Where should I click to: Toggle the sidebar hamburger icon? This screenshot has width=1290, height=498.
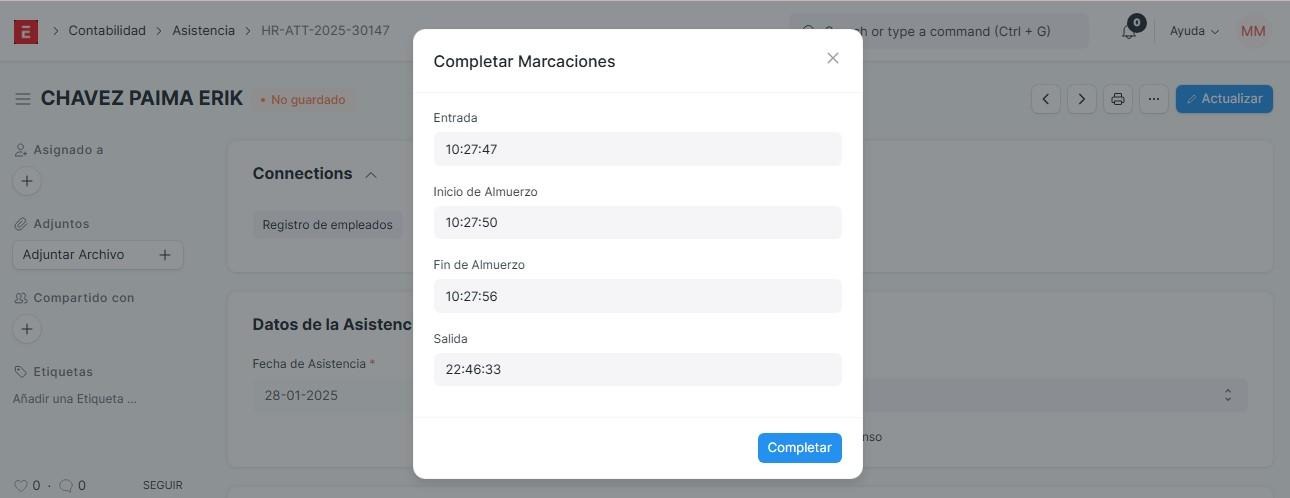[22, 99]
